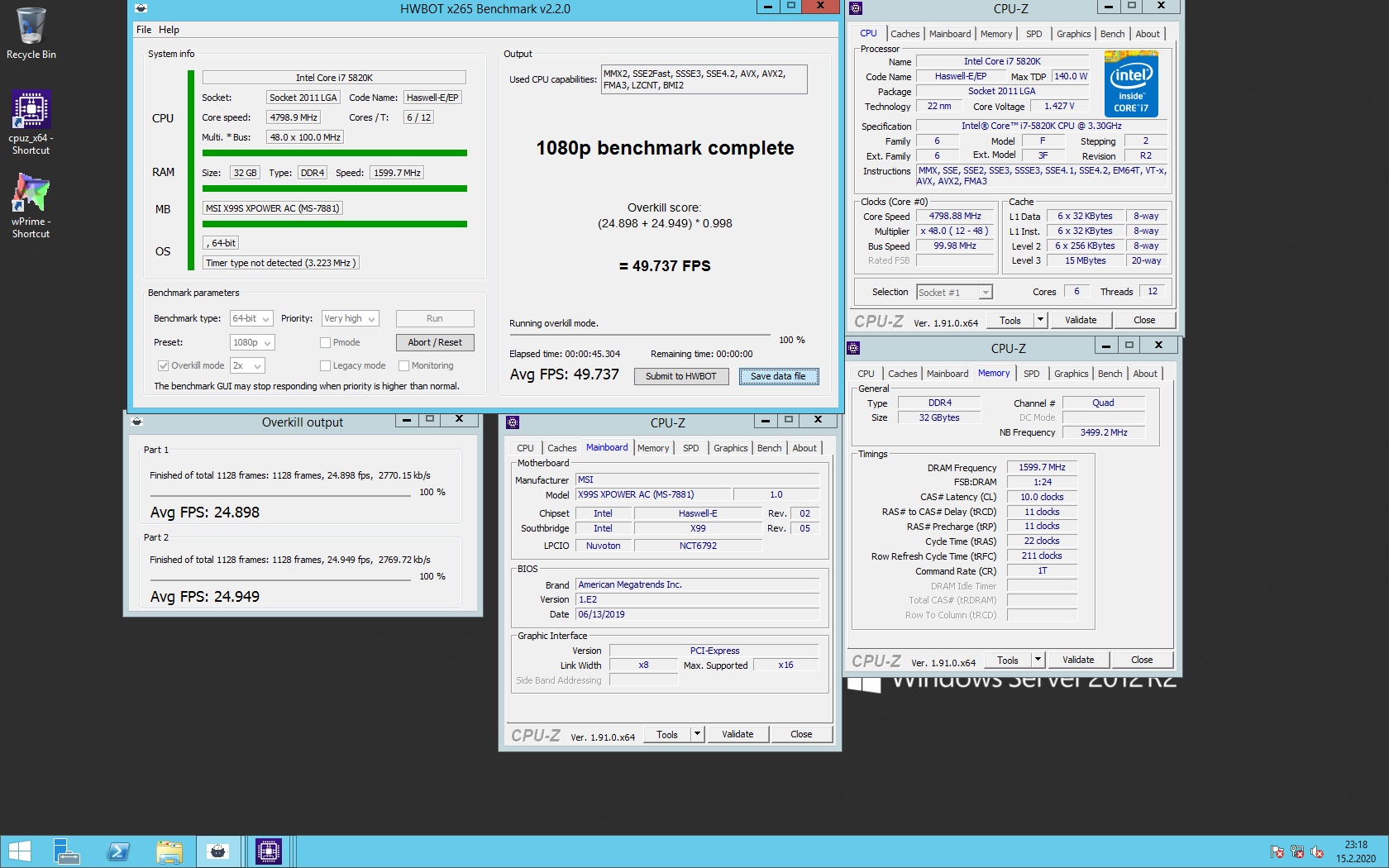Switch to Bench tab in CPU-Z CPU window
This screenshot has height=868, width=1389.
click(1112, 34)
